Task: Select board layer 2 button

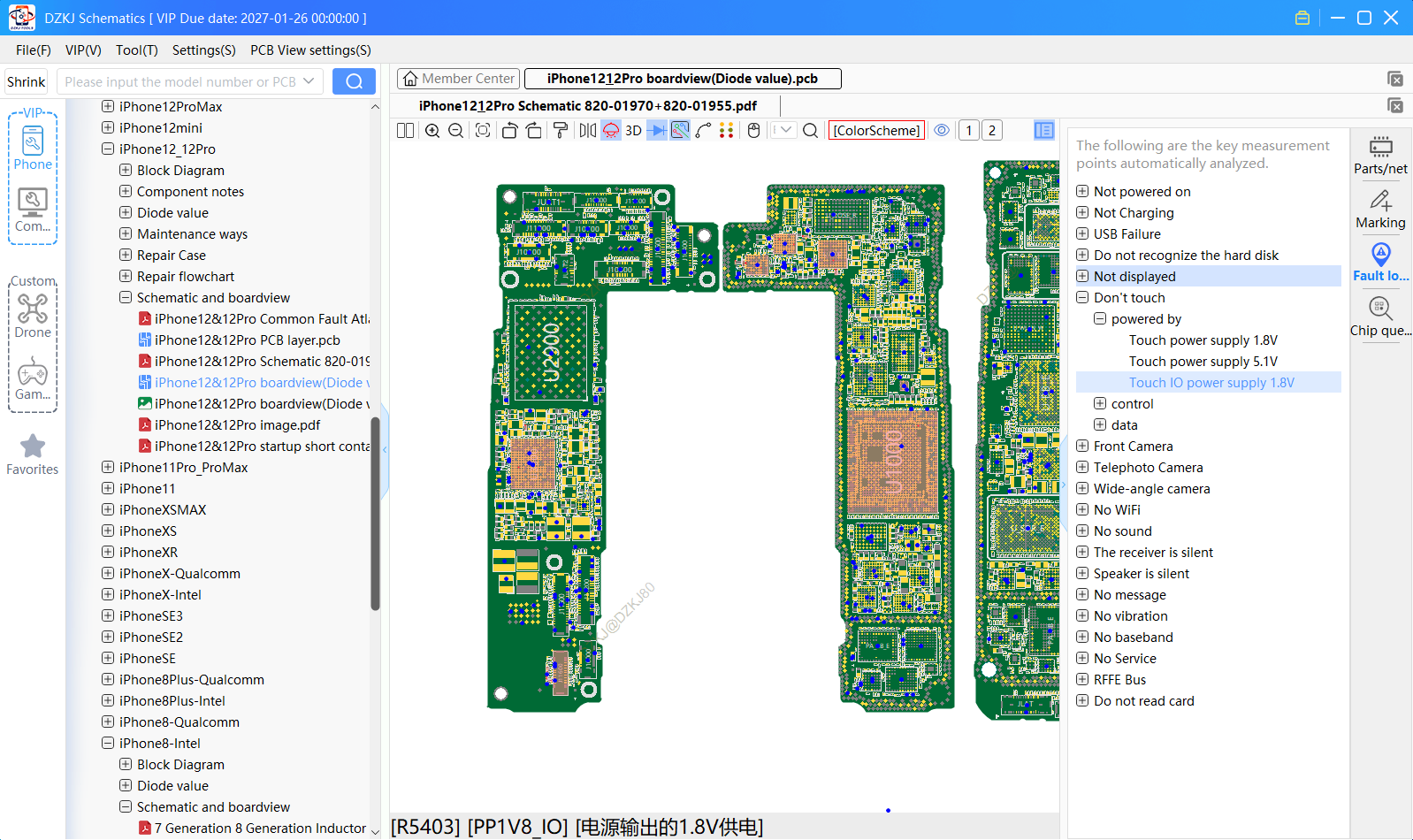Action: pos(992,130)
